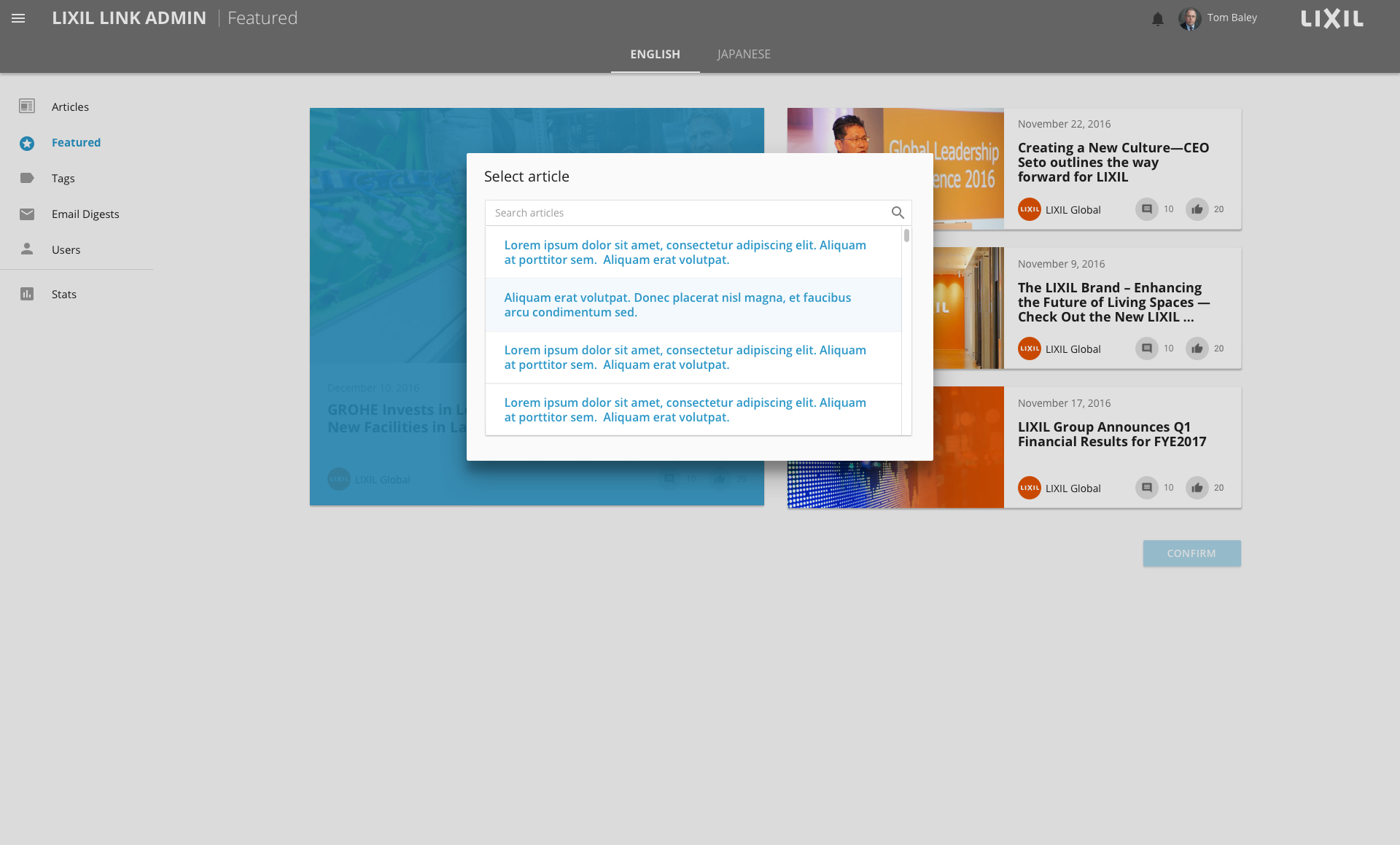1400x845 pixels.
Task: Click comment icon on The LIXIL Brand card
Action: pos(1147,348)
